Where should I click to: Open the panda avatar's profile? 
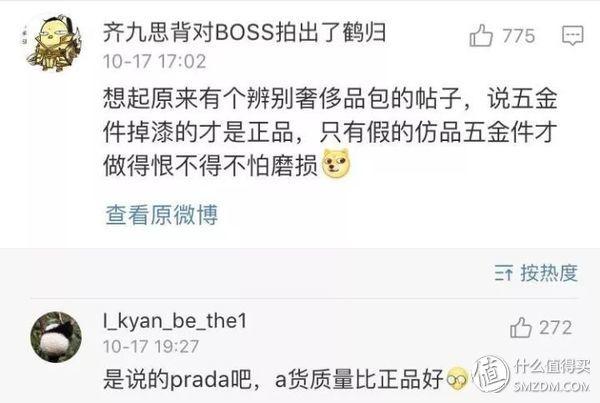click(x=56, y=337)
